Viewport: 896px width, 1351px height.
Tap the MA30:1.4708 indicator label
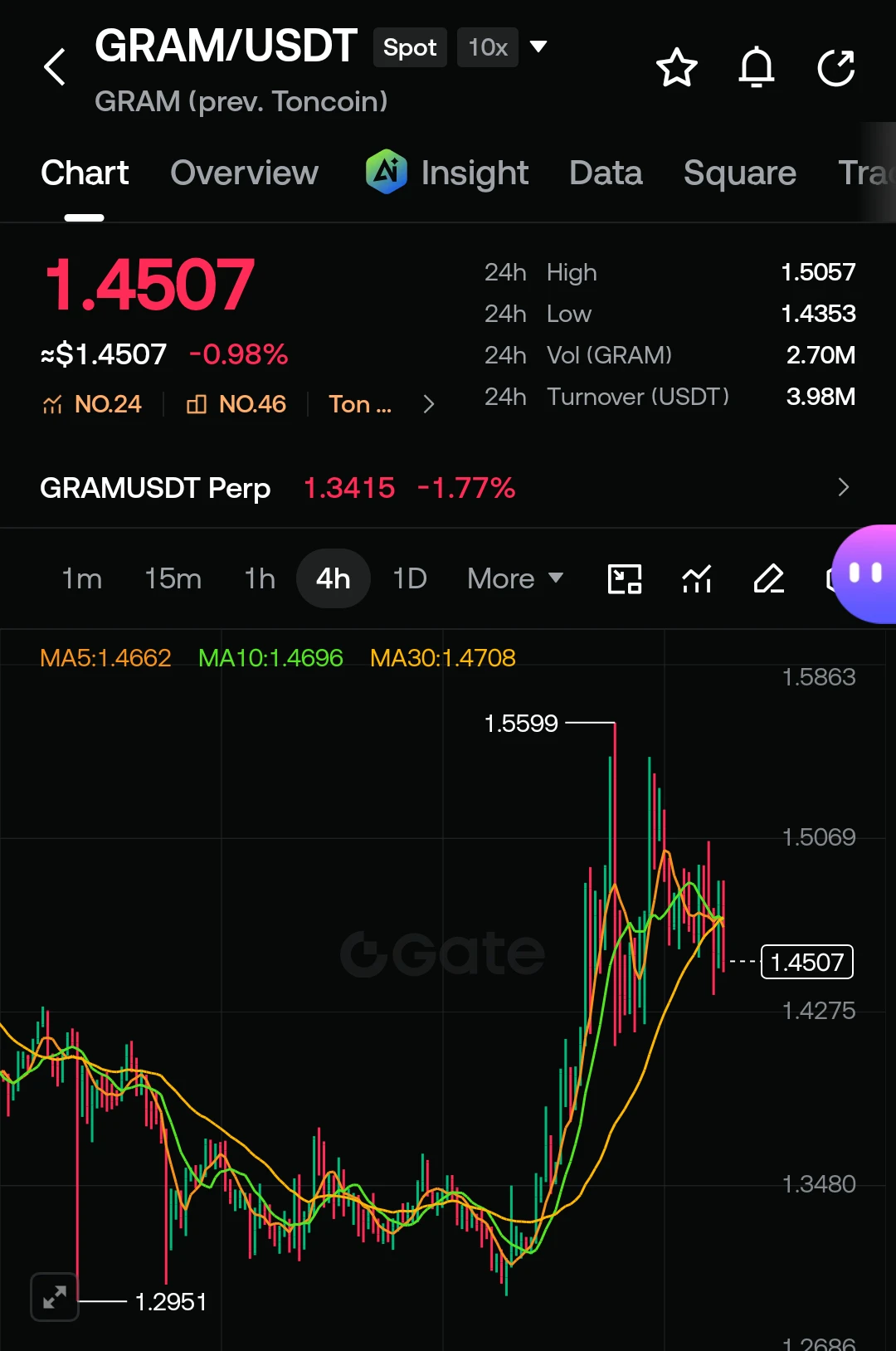tap(443, 658)
